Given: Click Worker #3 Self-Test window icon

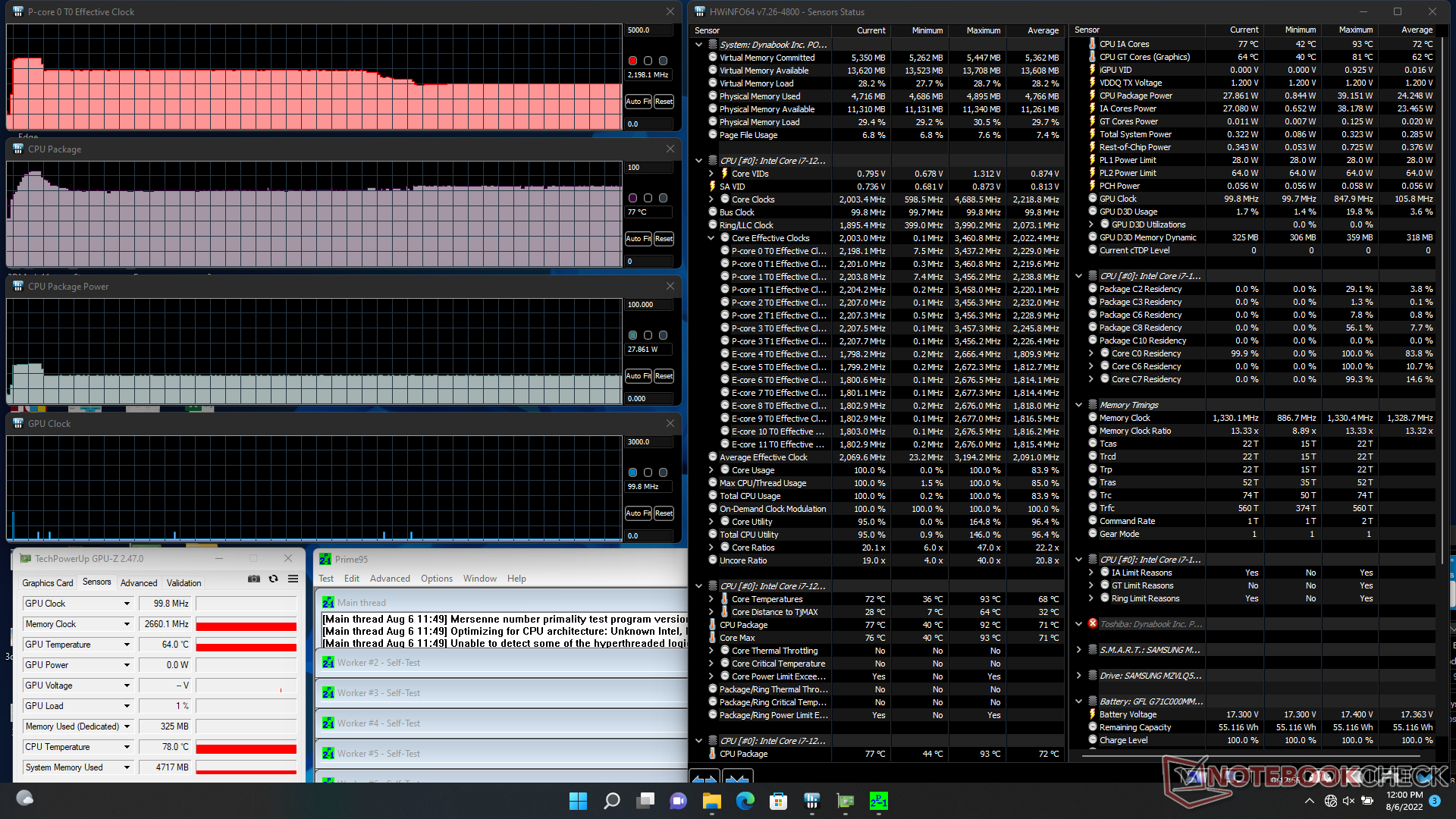Looking at the screenshot, I should click(x=328, y=693).
